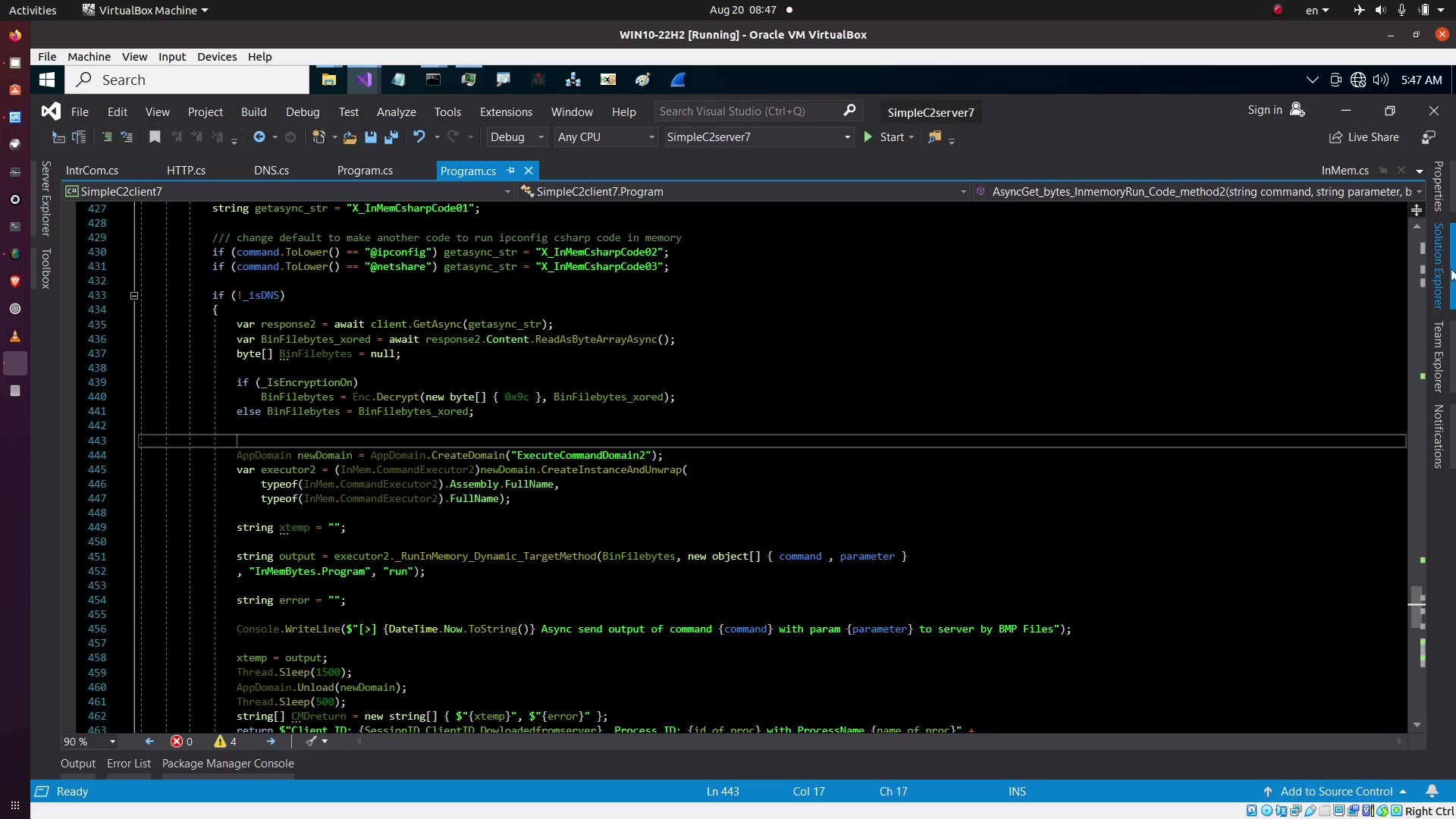Click the Undo arrow icon
Screen dimensions: 1456x819
point(419,136)
